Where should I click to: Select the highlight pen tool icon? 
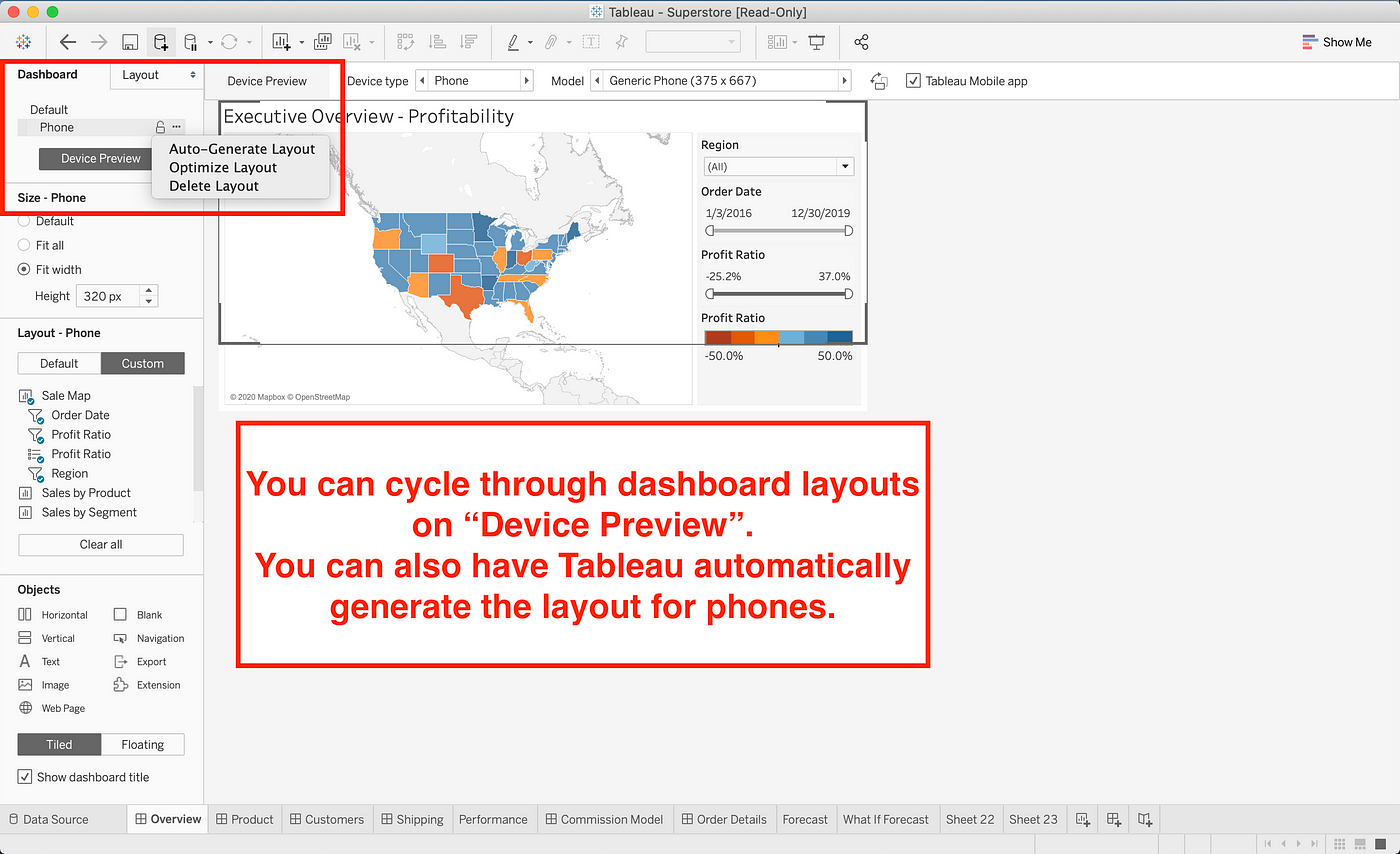[513, 42]
